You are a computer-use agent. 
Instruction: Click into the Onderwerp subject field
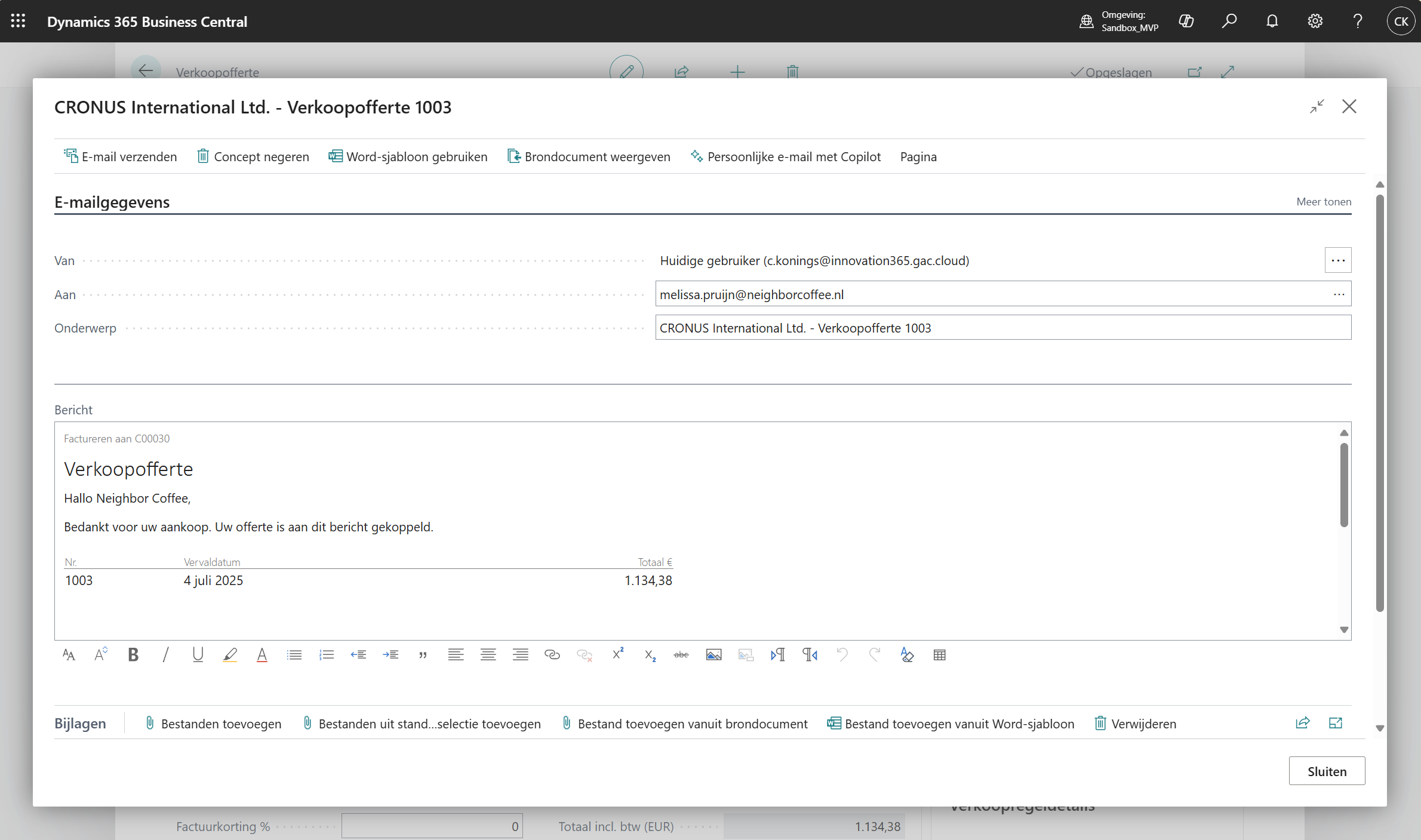(x=1003, y=328)
